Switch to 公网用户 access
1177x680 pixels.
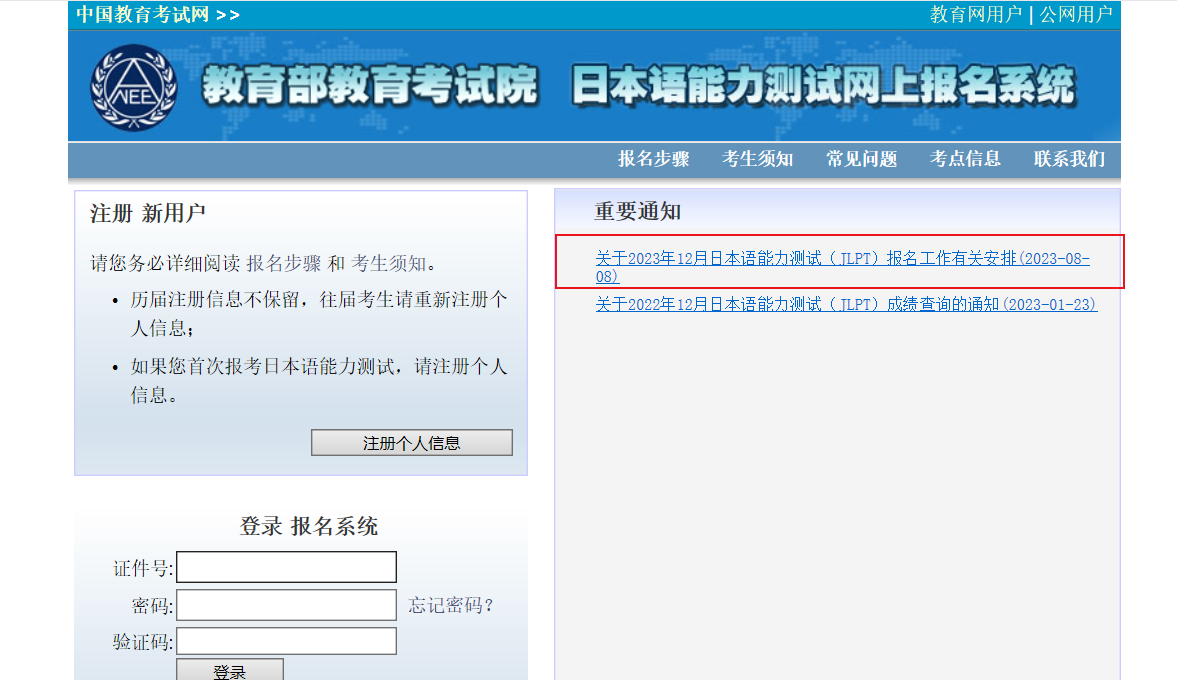(1075, 14)
